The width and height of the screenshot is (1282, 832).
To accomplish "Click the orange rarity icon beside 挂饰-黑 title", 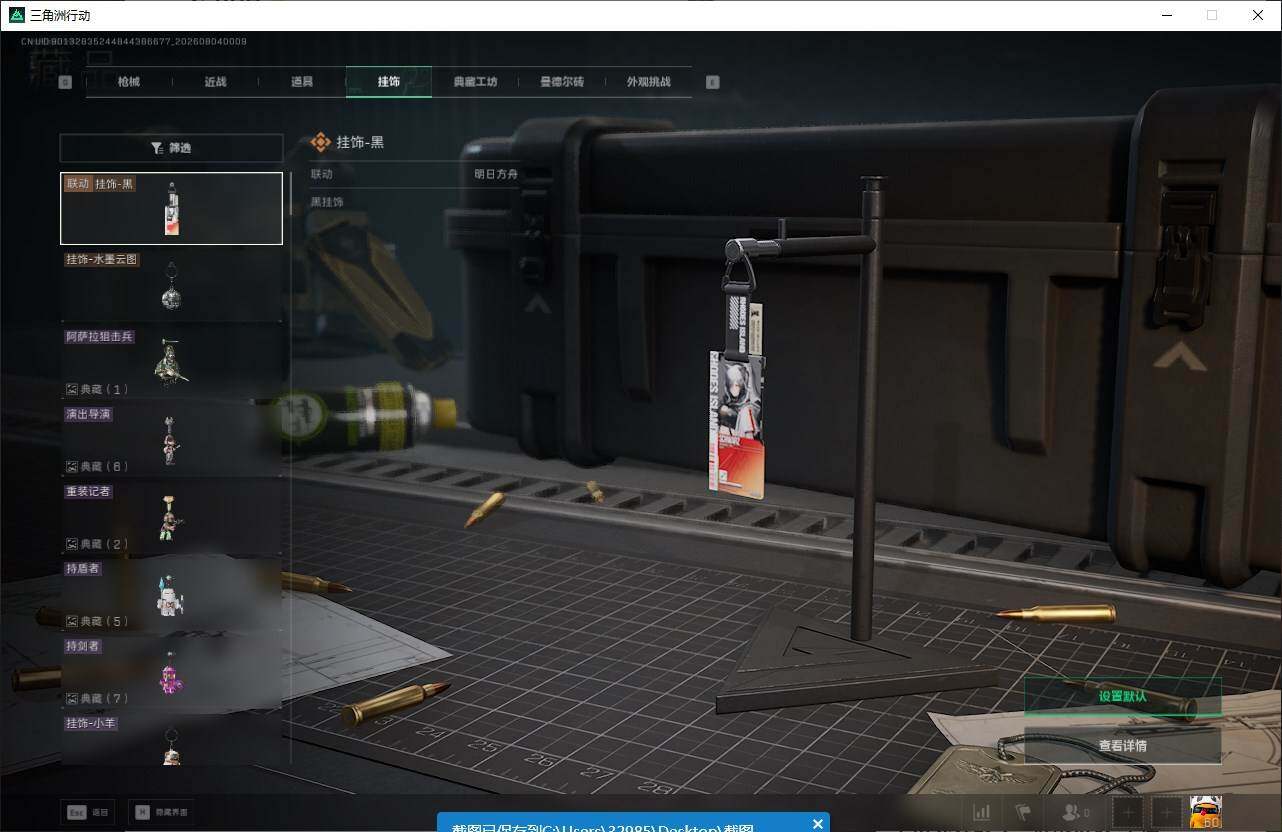I will point(320,142).
